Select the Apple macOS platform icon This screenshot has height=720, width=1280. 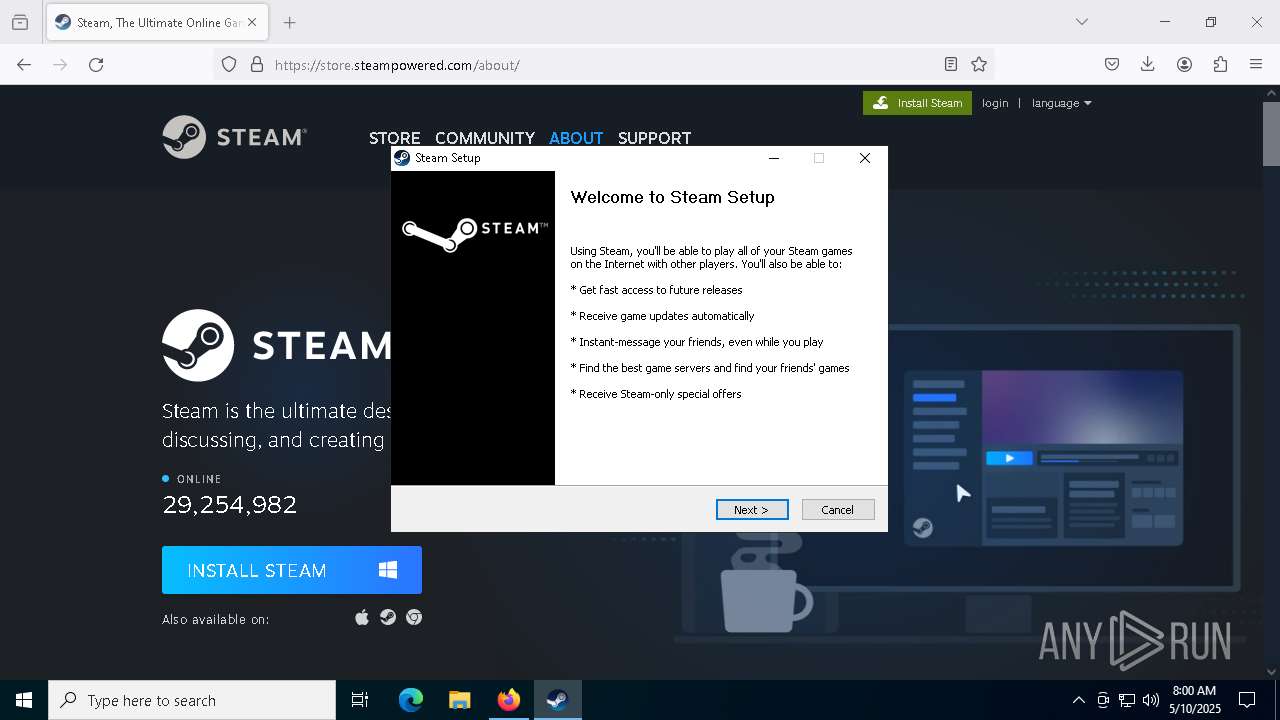point(362,618)
